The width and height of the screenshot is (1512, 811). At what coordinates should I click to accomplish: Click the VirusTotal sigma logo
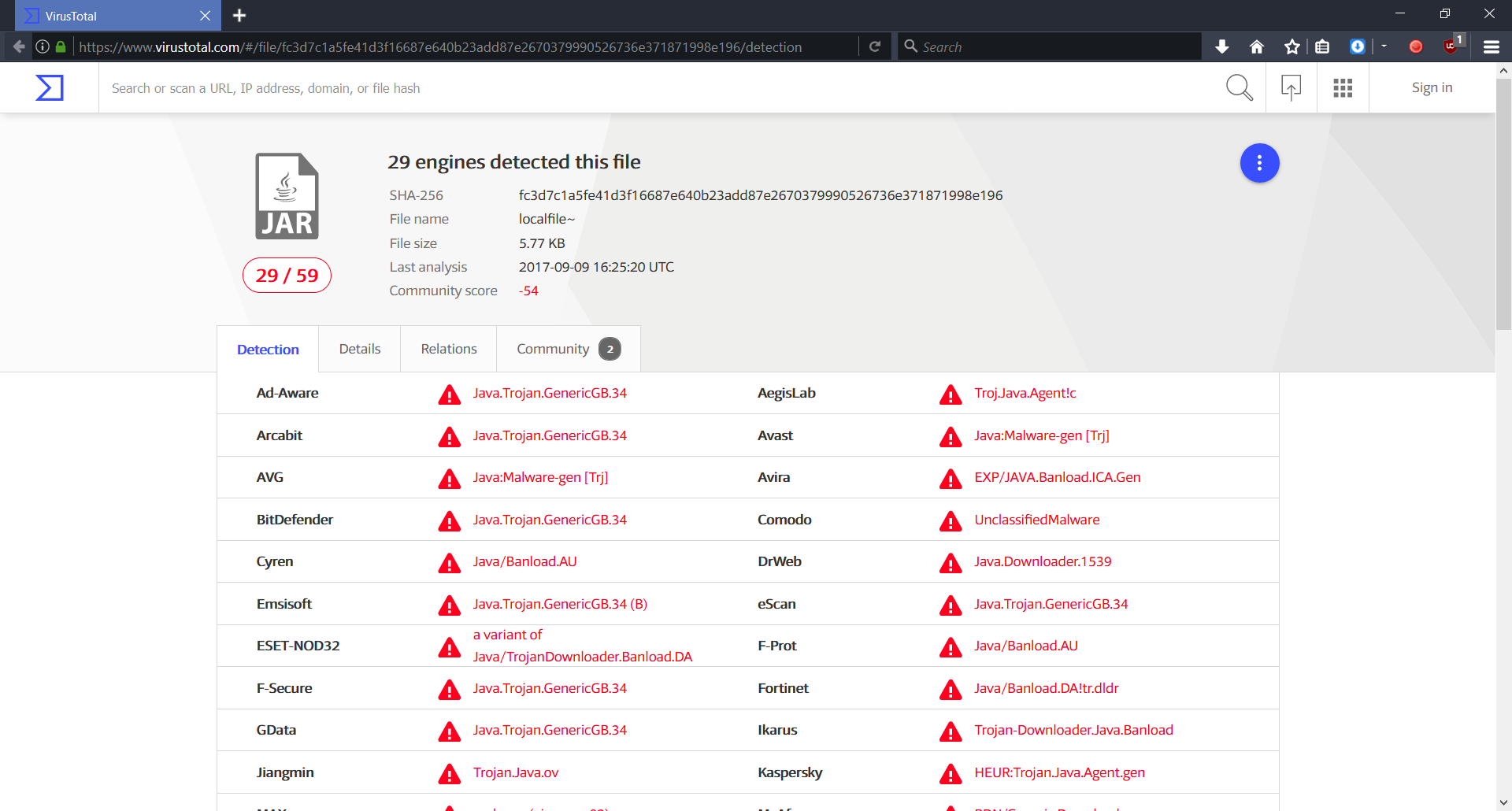coord(49,87)
